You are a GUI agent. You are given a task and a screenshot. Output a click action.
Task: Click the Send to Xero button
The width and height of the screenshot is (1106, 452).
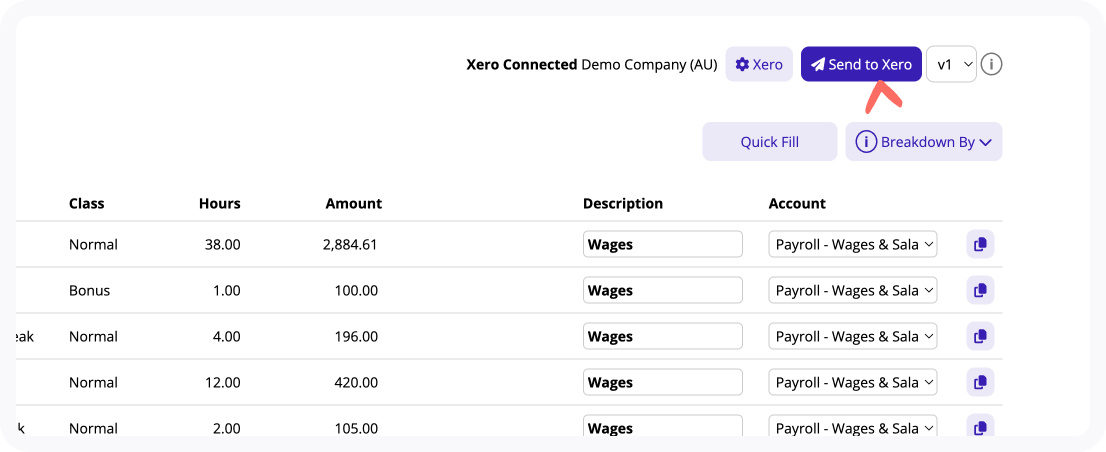(861, 64)
